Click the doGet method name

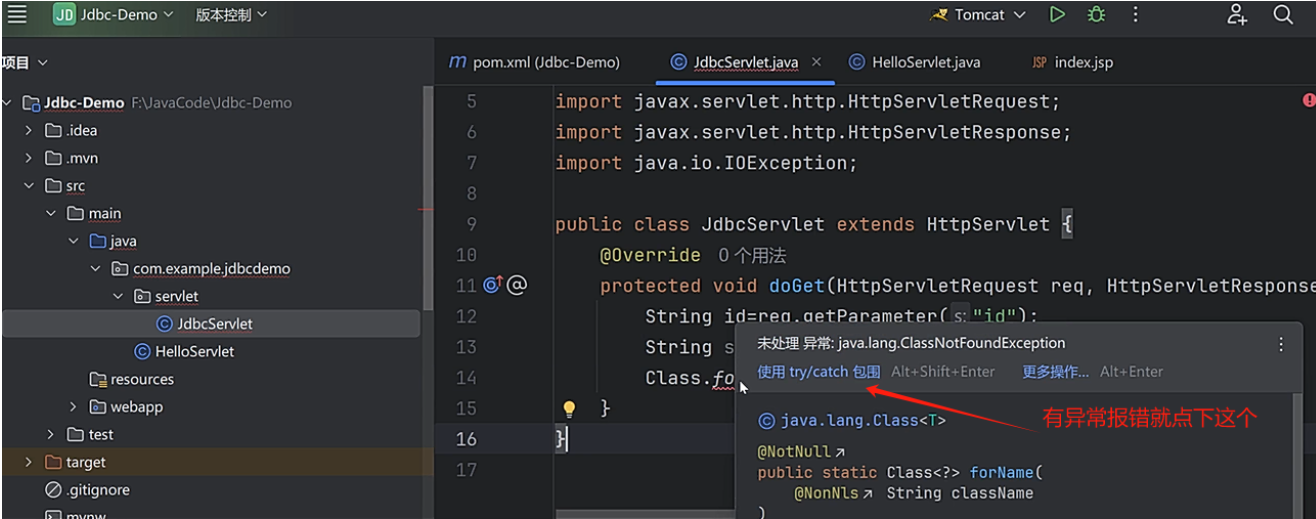click(797, 286)
